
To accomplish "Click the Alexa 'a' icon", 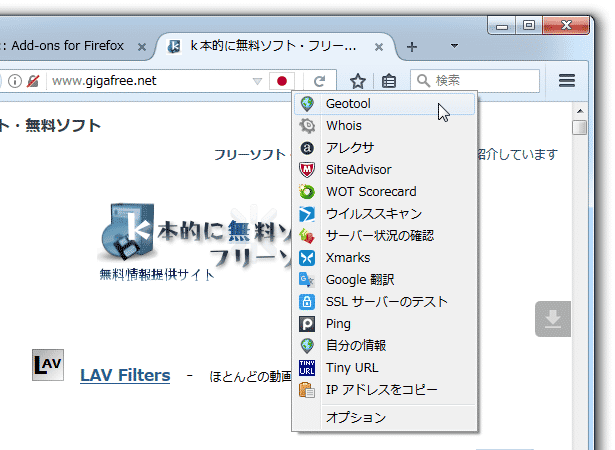I will pyautogui.click(x=307, y=148).
